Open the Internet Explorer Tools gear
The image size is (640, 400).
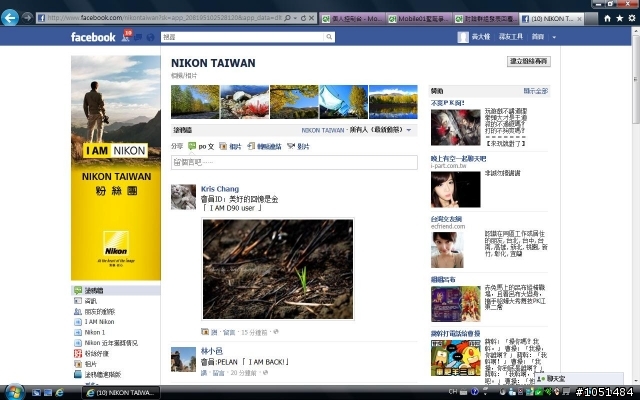632,18
